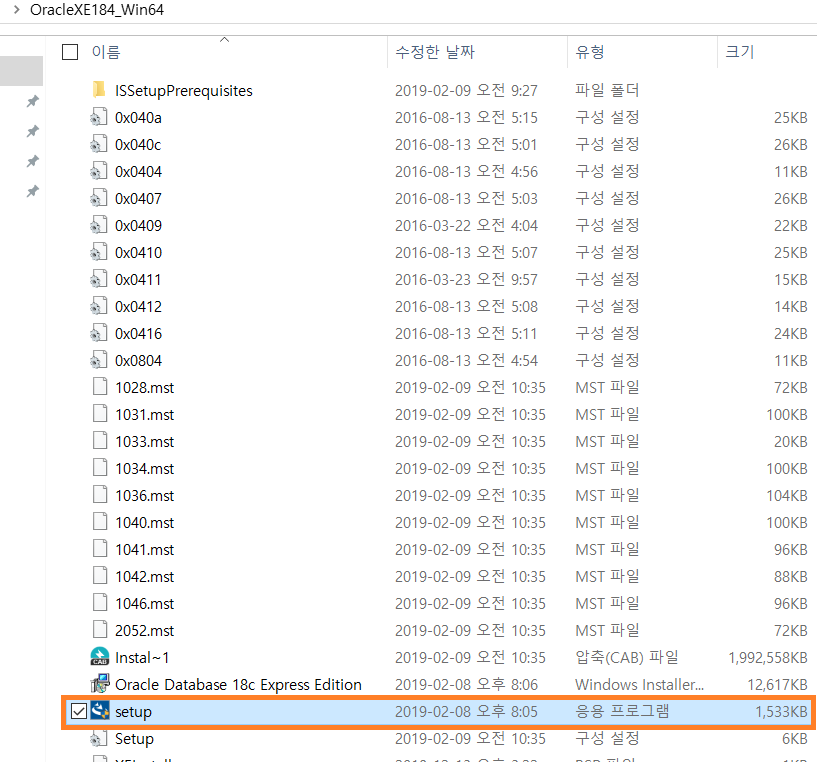Toggle the select-all checkbox in header
817x762 pixels.
coord(70,52)
